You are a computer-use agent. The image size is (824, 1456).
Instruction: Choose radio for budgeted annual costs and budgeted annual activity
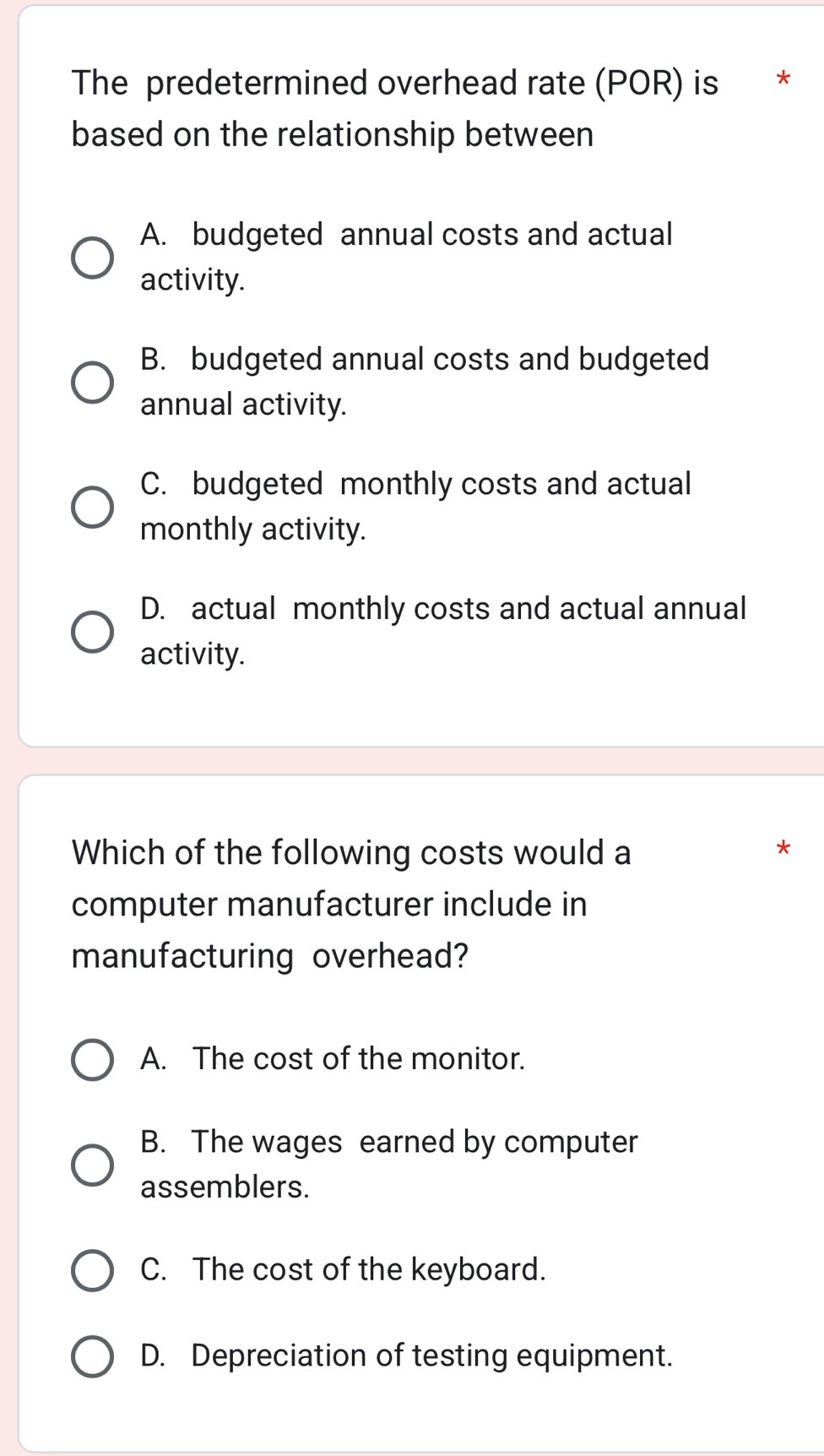click(x=92, y=383)
